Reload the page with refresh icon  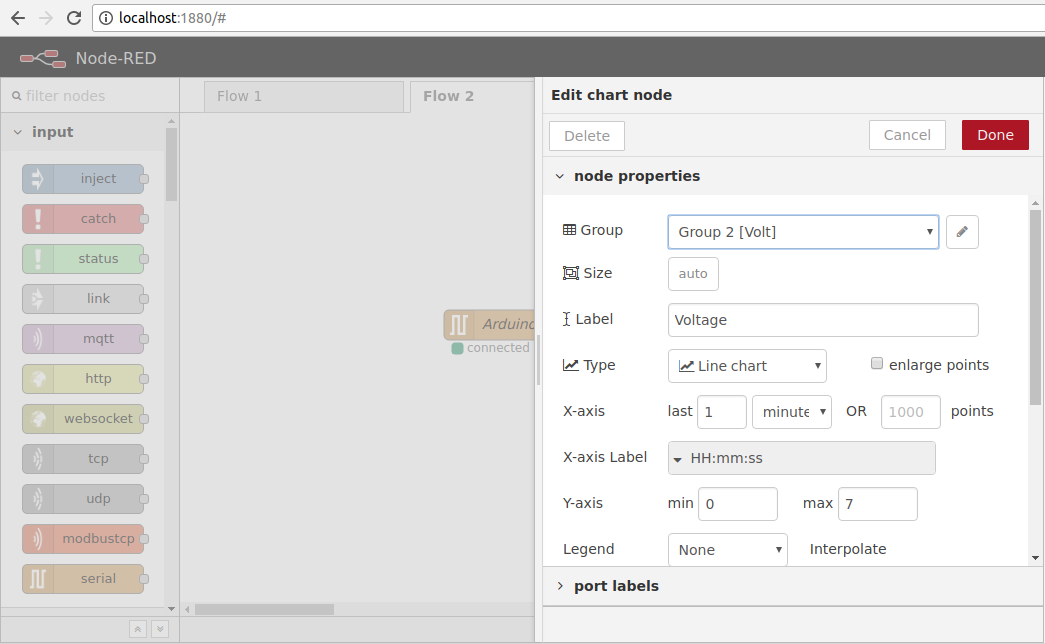[x=74, y=18]
